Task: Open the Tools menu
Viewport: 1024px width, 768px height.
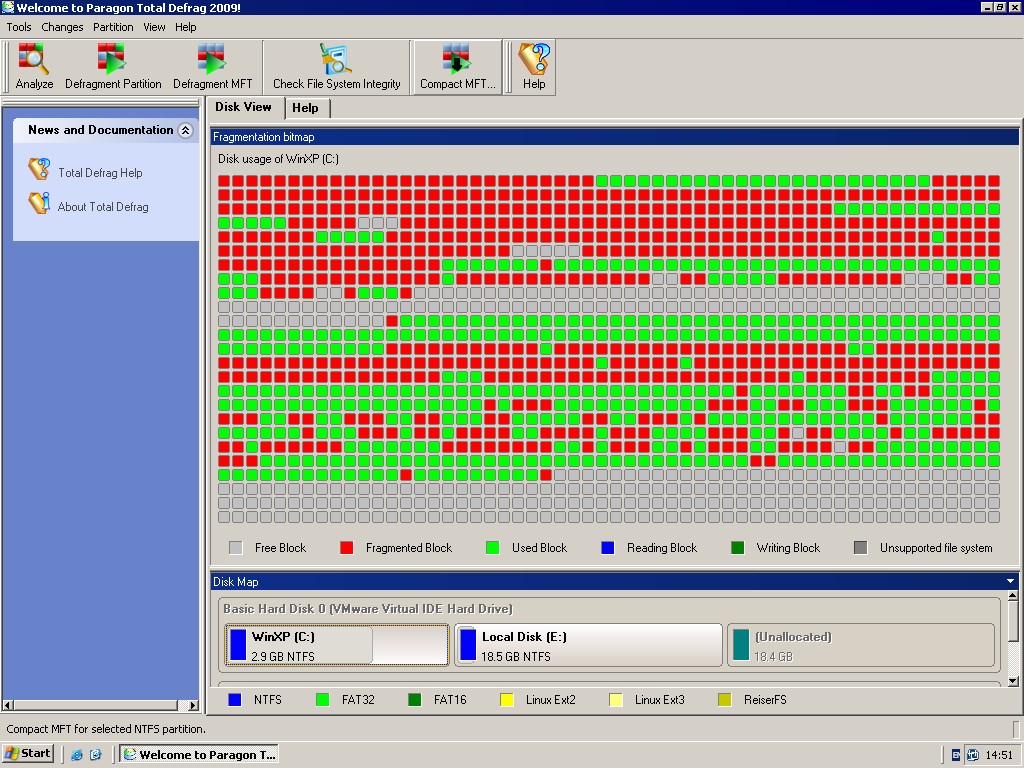Action: click(19, 27)
